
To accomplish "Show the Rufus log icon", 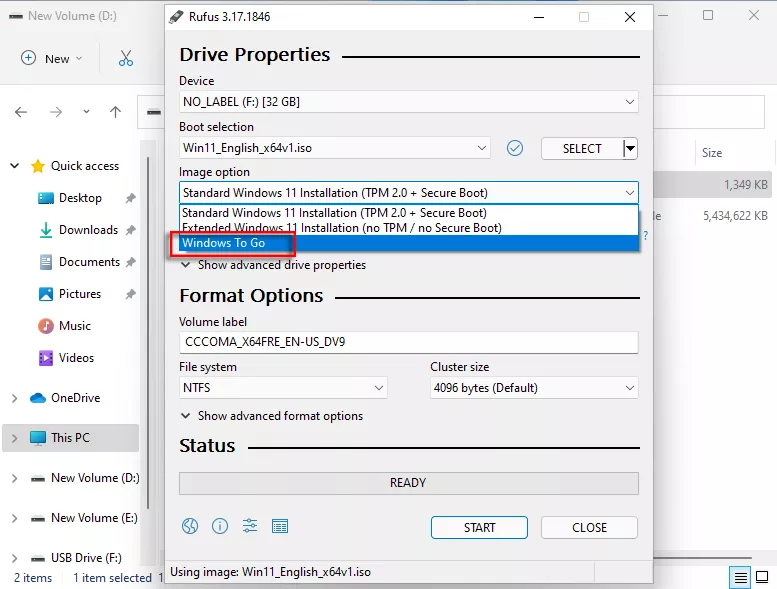I will [280, 527].
